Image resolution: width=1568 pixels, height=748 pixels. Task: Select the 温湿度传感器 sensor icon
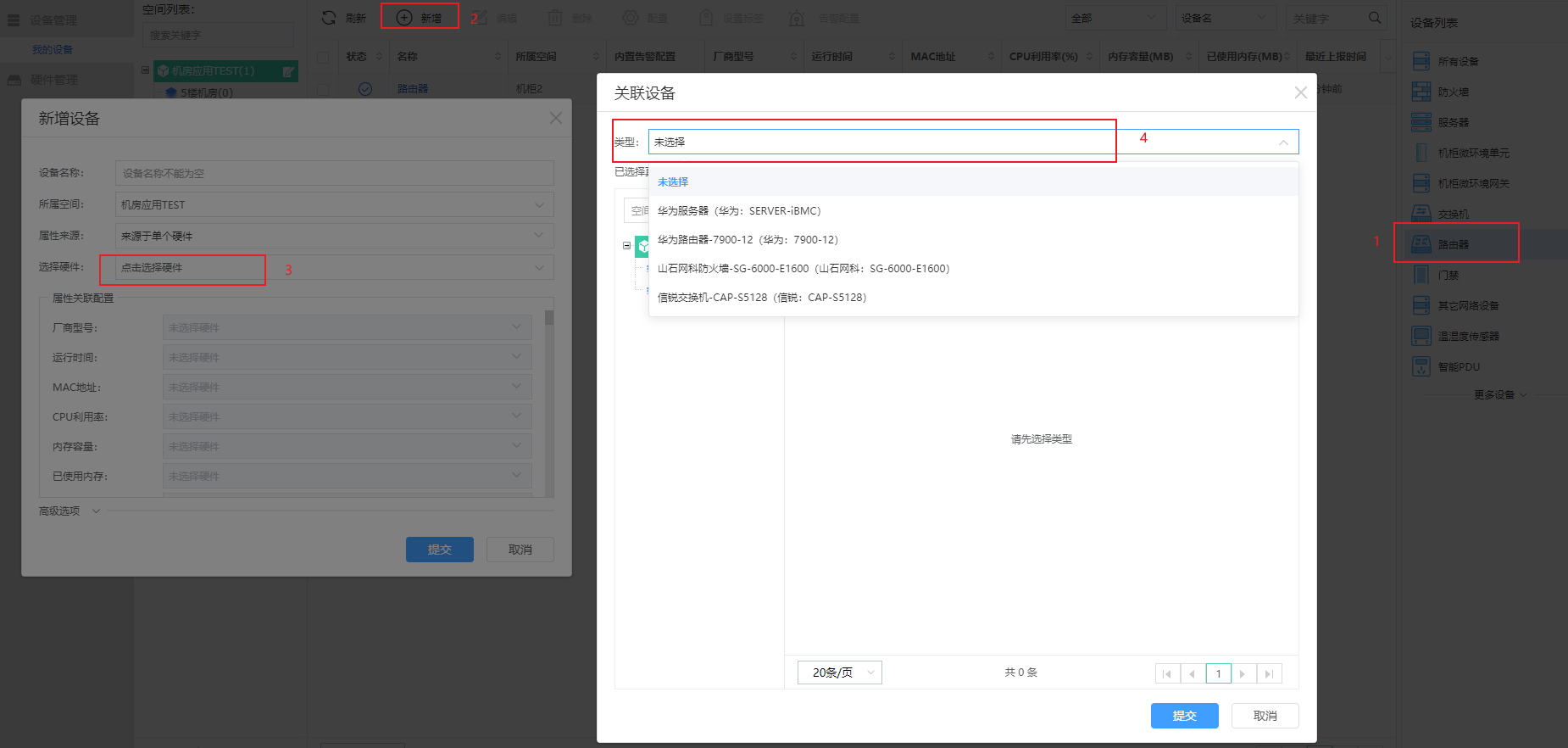tap(1421, 336)
